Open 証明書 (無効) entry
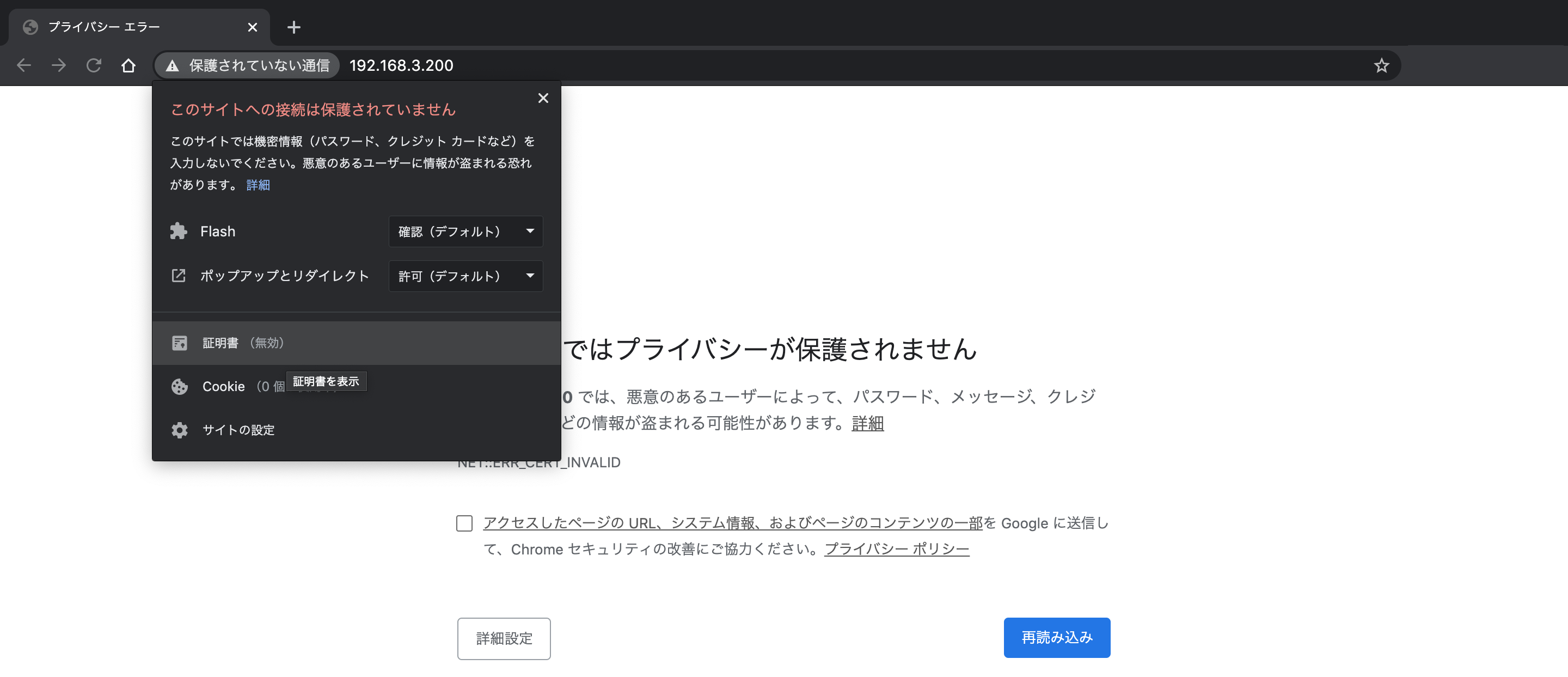Image resolution: width=1568 pixels, height=677 pixels. click(356, 343)
